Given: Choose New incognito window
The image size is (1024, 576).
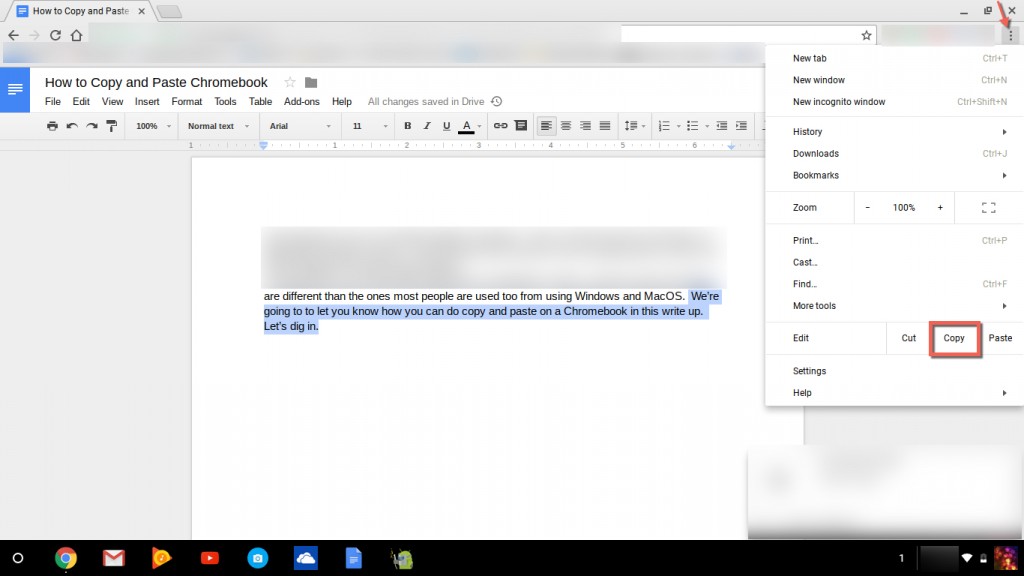Looking at the screenshot, I should pyautogui.click(x=894, y=102).
